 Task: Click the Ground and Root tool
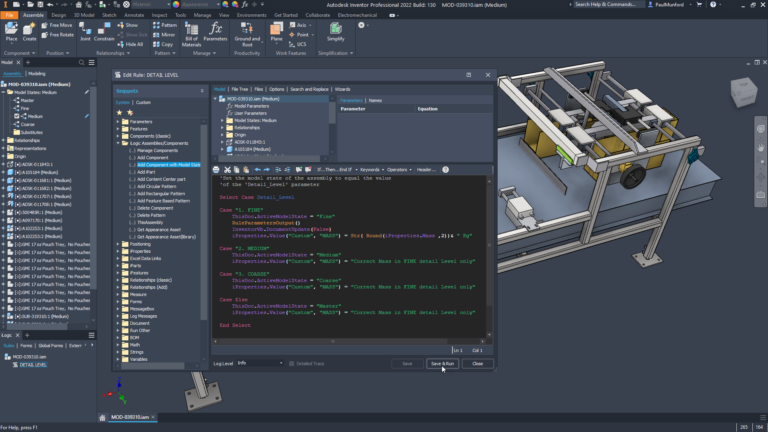pyautogui.click(x=247, y=34)
